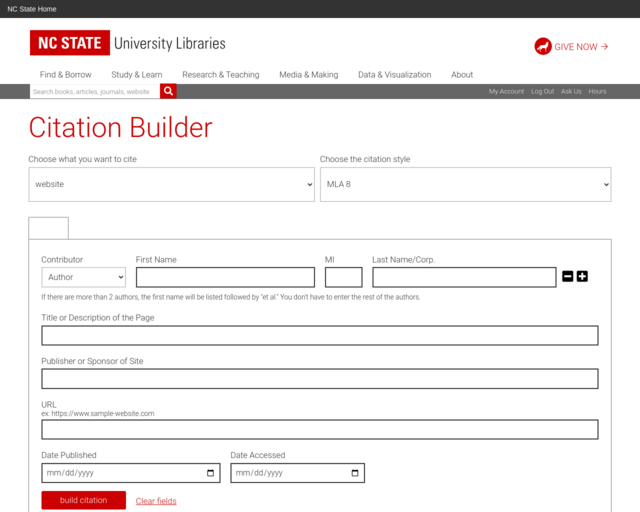The image size is (640, 512).
Task: Open the Research & Teaching menu
Action: [221, 75]
